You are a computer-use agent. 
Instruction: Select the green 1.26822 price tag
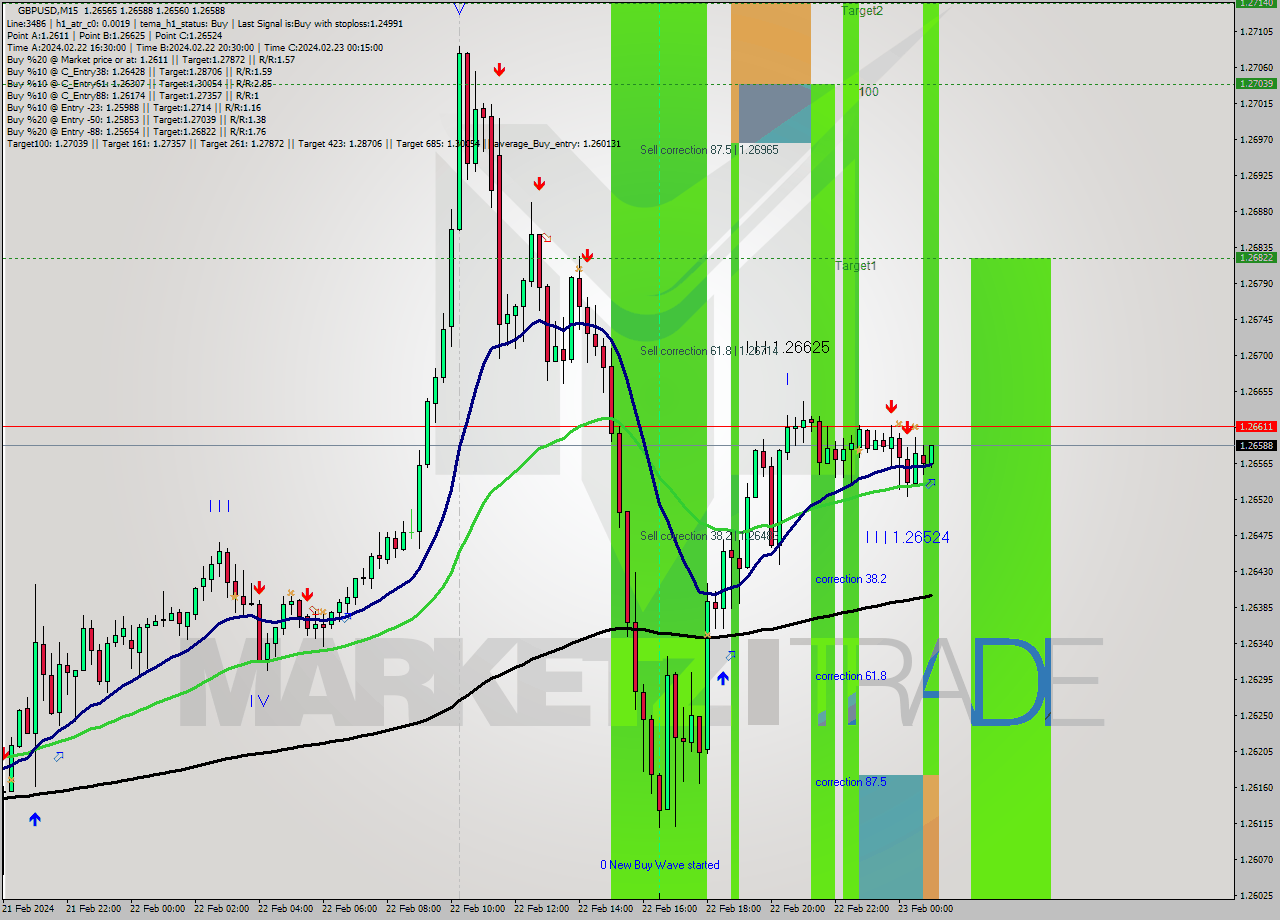coord(1256,257)
